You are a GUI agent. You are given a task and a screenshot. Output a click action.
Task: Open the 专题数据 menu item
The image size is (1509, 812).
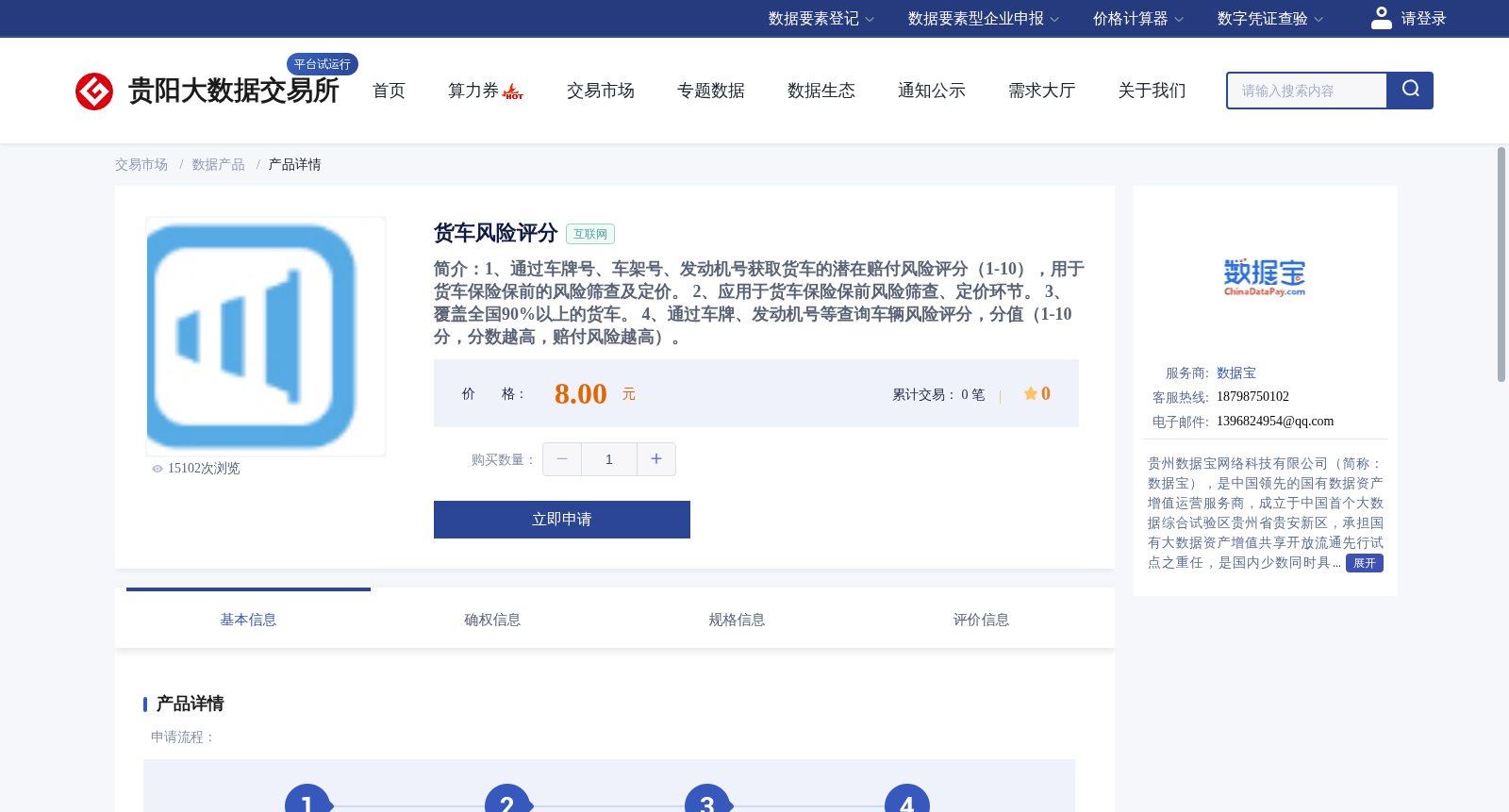(711, 91)
